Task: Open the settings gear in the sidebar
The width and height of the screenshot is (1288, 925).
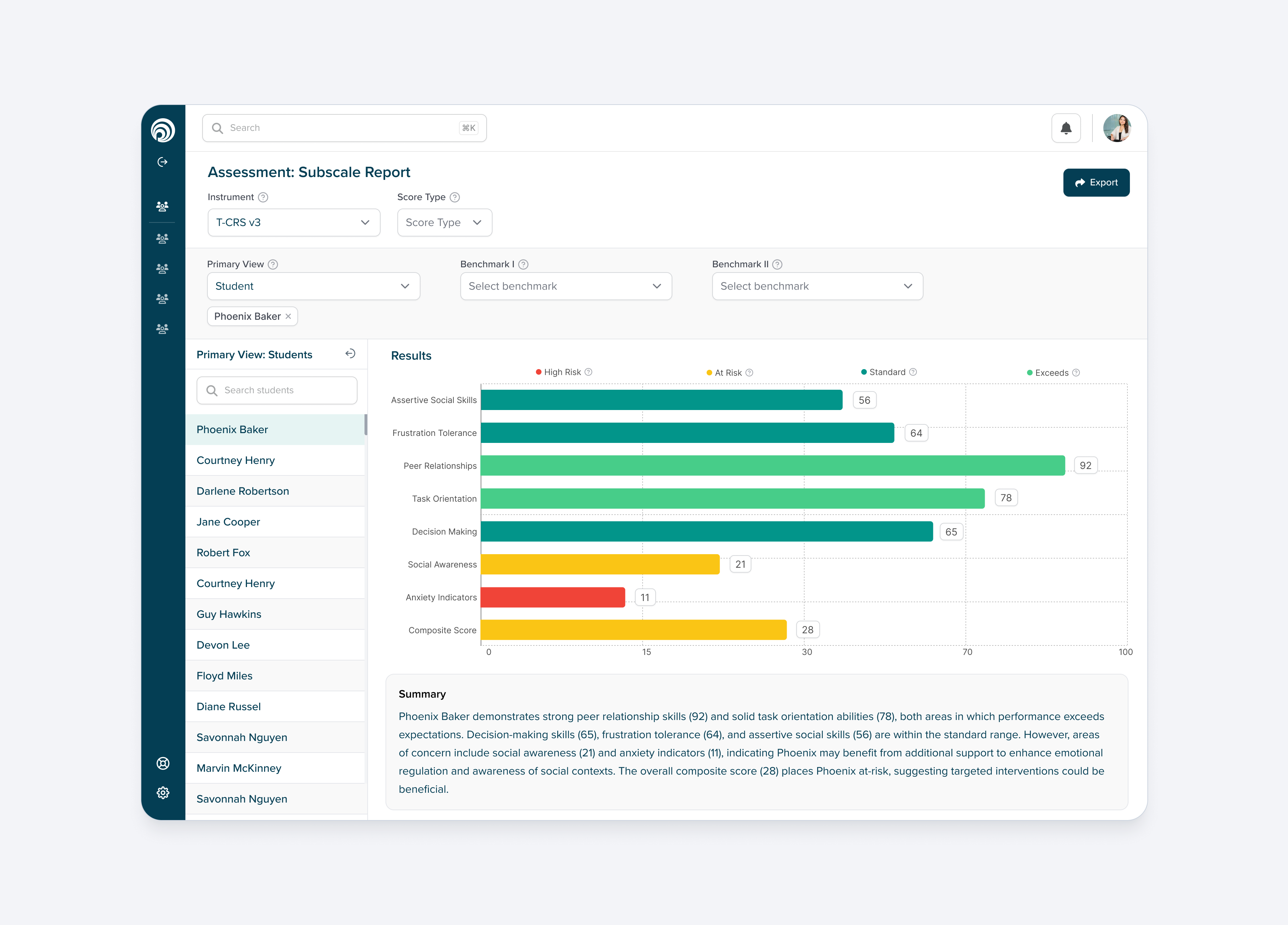Action: tap(163, 793)
